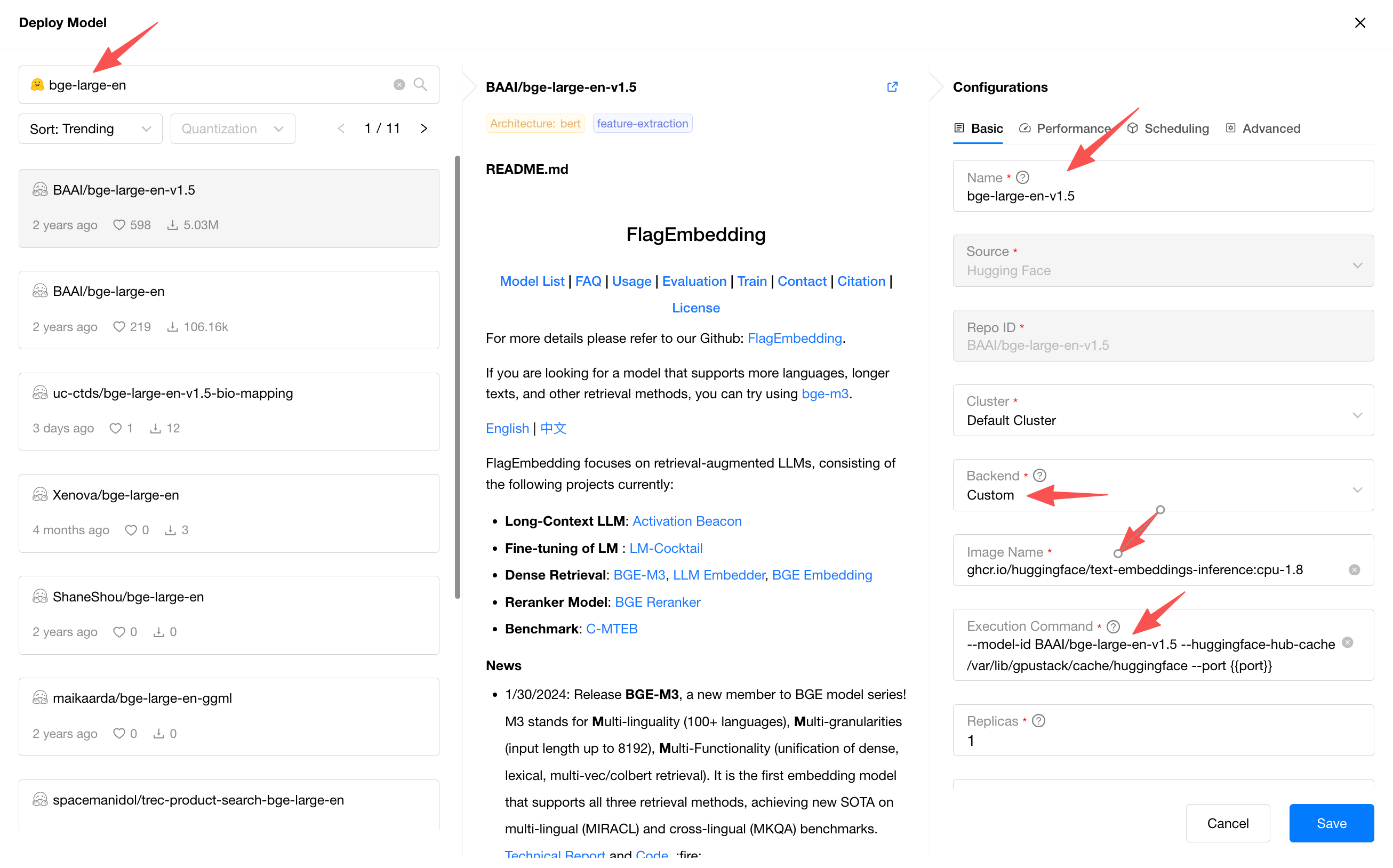Open the Sort: Trending dropdown
This screenshot has height=868, width=1393.
click(x=90, y=128)
